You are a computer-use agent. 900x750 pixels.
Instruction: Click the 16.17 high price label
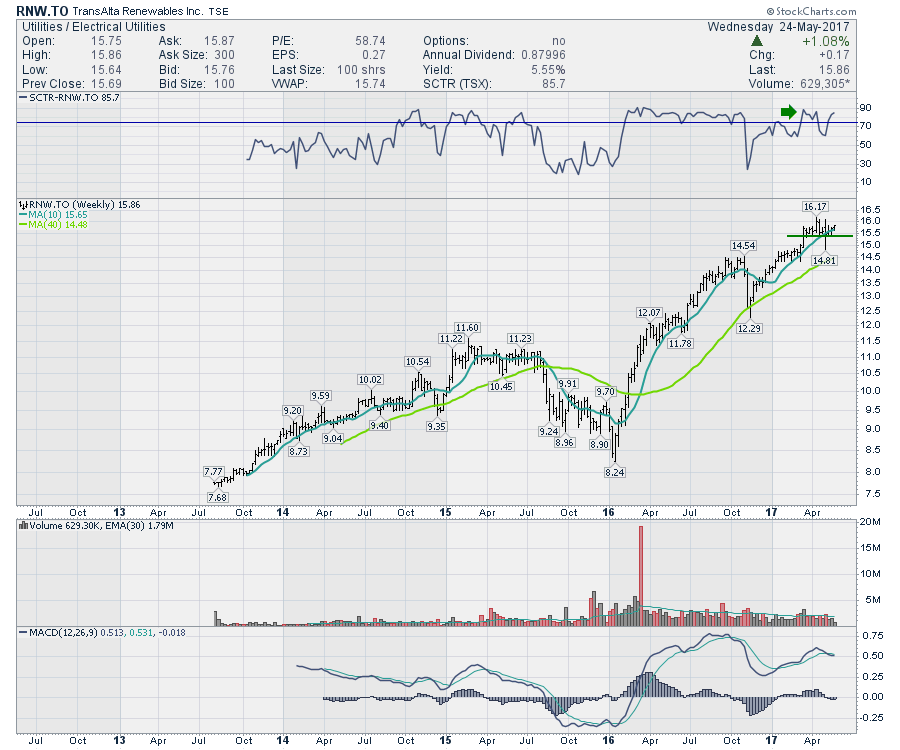tap(815, 207)
